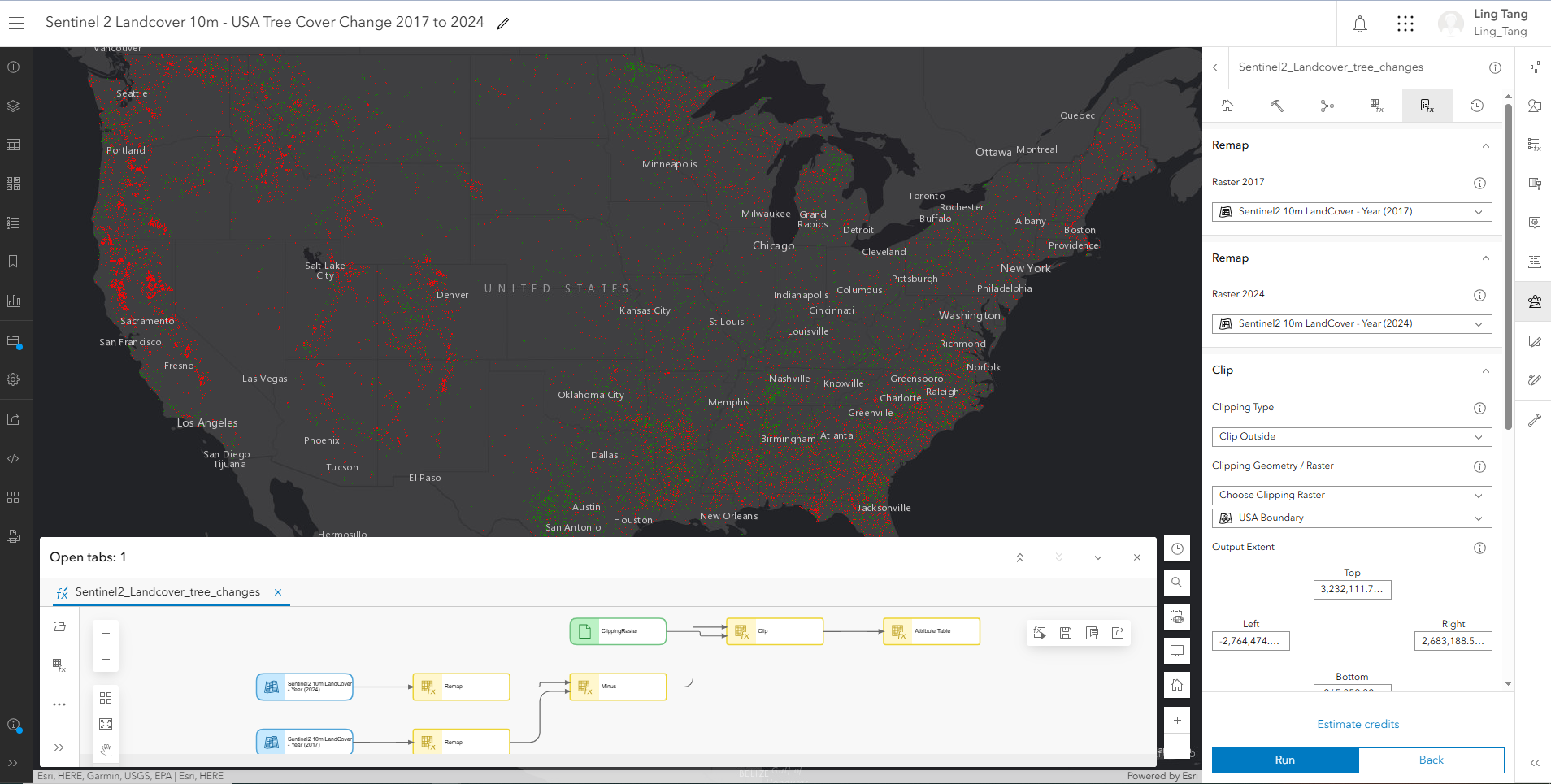This screenshot has width=1551, height=784.
Task: Open the Properties sliders icon in right toolbar
Action: (x=1535, y=67)
